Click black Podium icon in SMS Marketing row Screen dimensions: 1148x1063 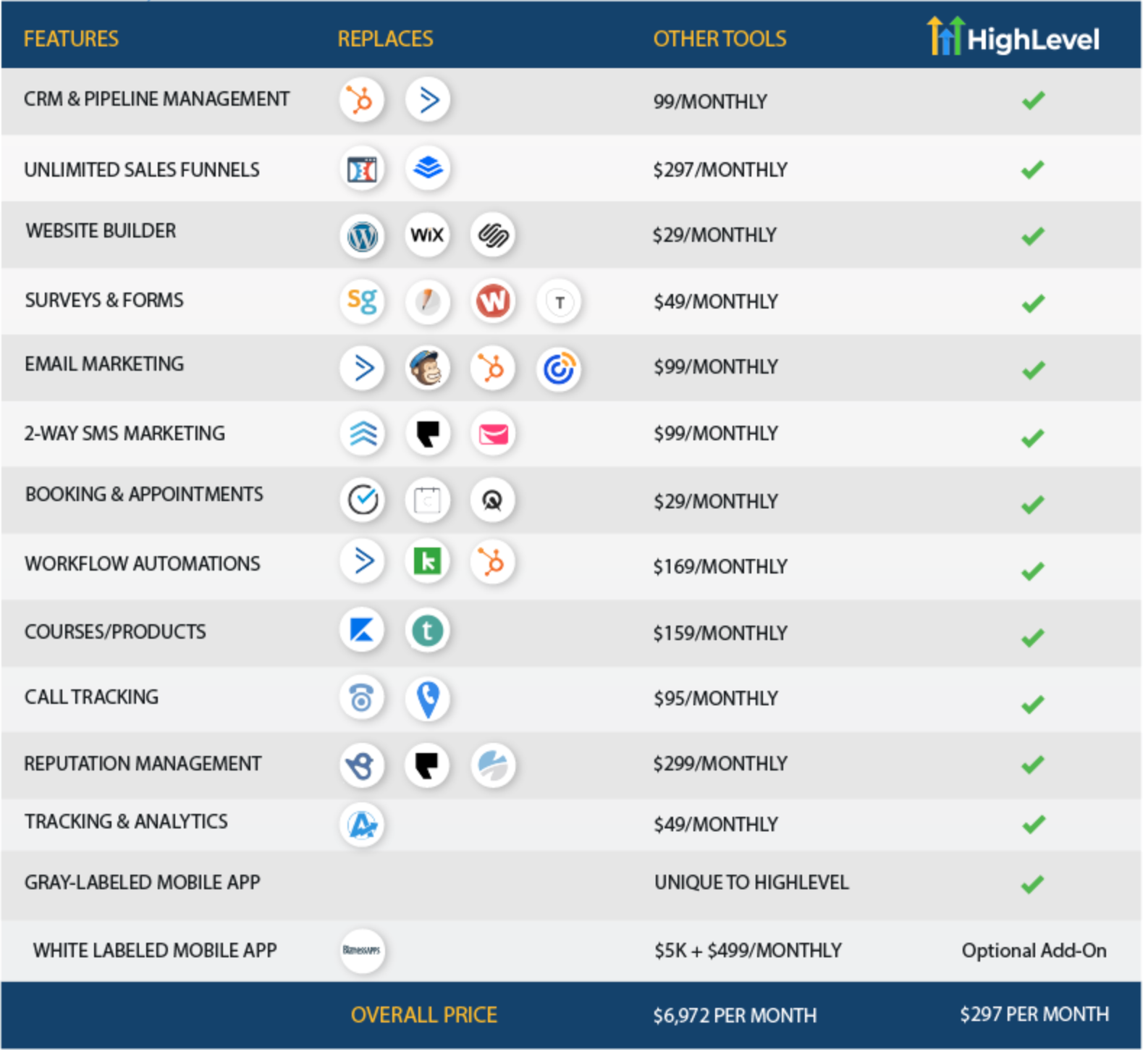[427, 434]
